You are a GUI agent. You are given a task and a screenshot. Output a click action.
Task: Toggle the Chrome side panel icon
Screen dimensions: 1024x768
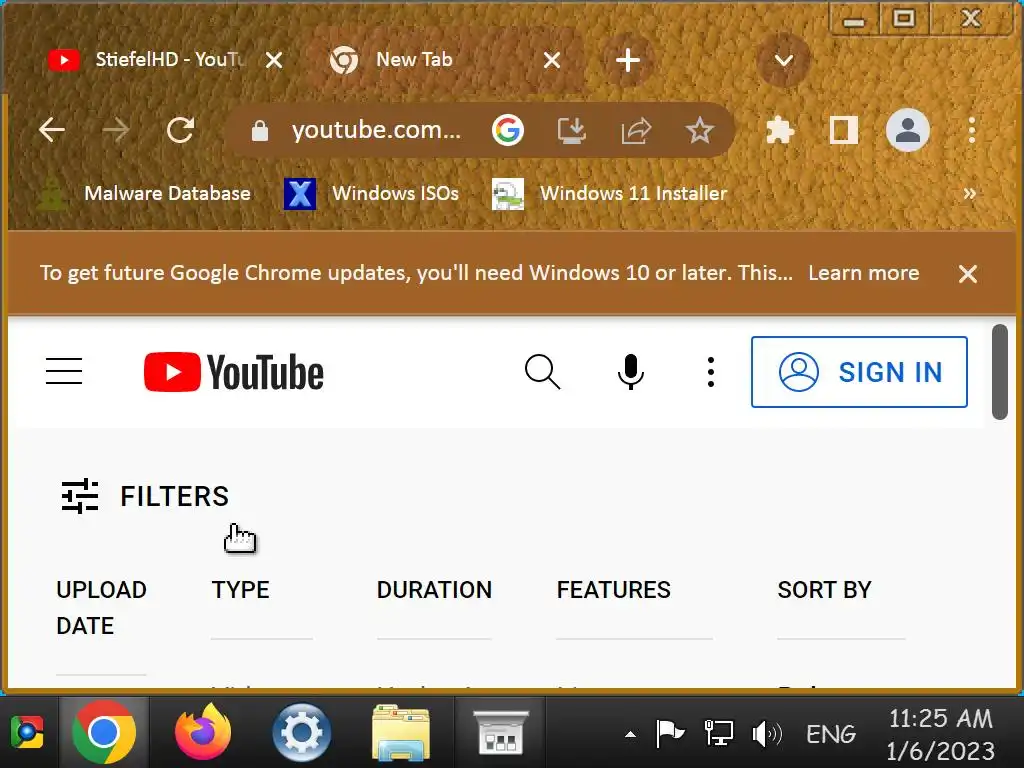tap(844, 131)
